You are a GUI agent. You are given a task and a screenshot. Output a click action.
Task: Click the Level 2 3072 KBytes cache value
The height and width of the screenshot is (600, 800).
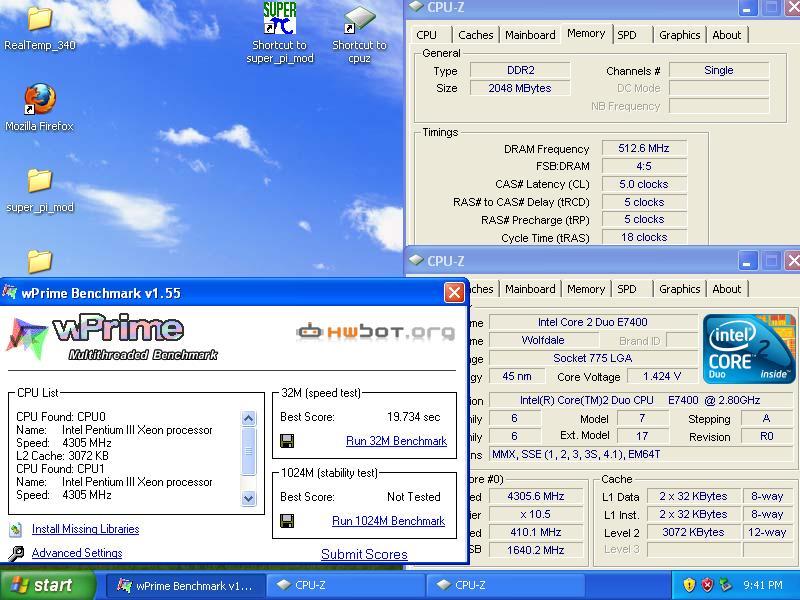click(x=693, y=532)
